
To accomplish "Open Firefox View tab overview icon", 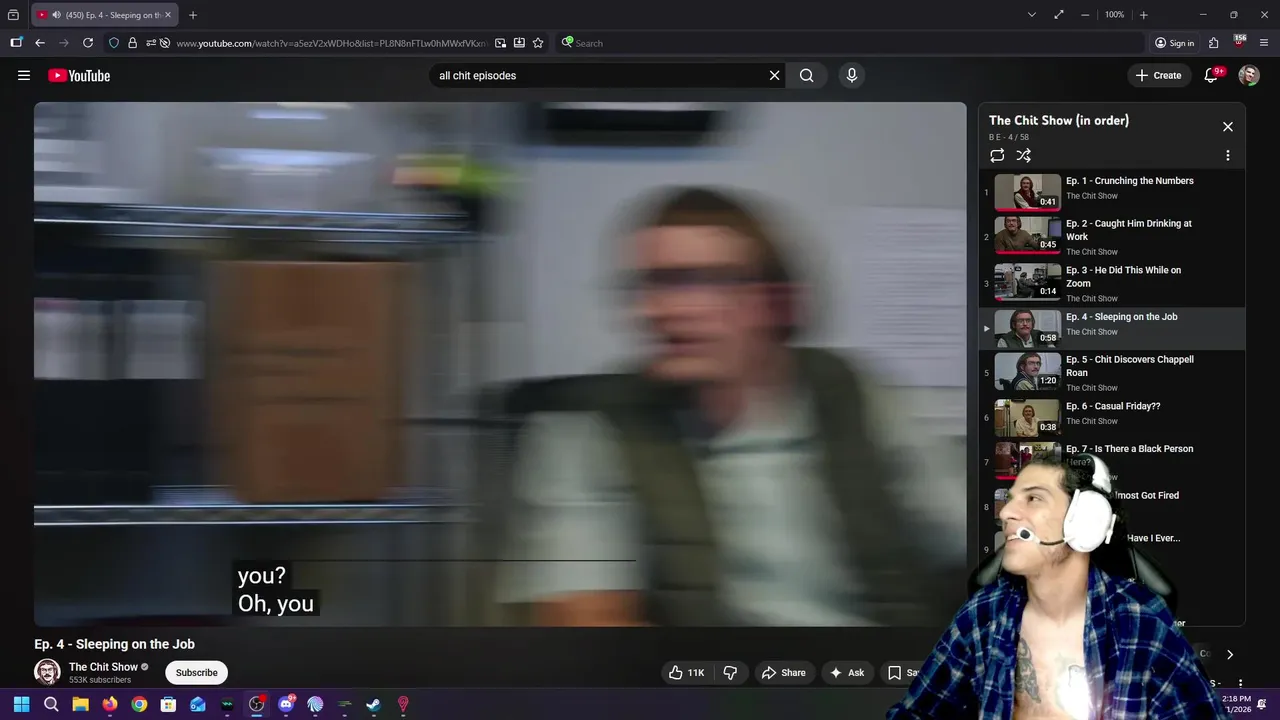I will click(13, 15).
